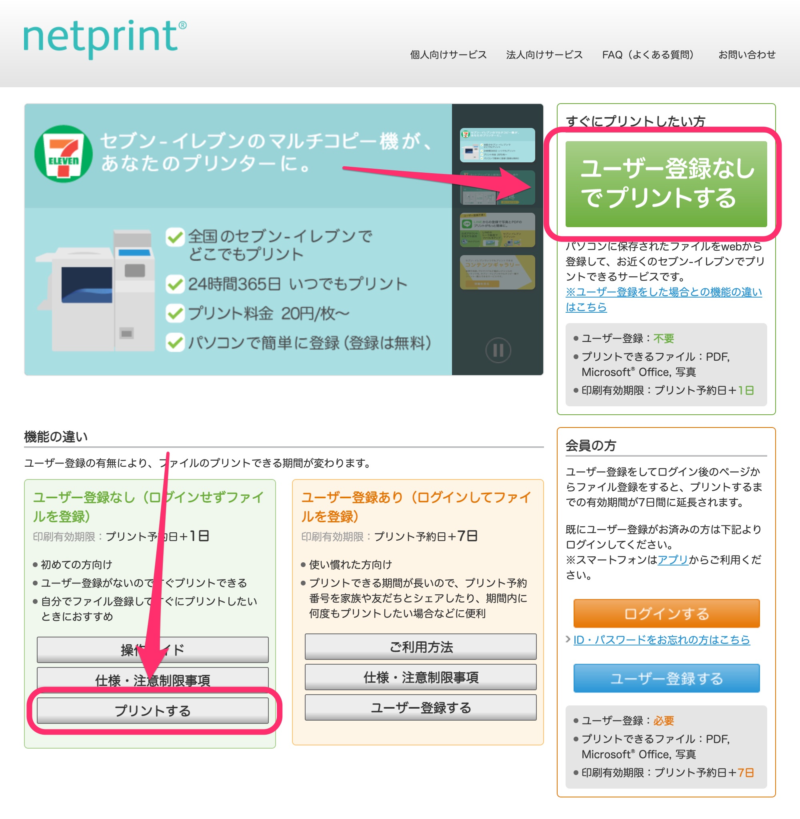The width and height of the screenshot is (800, 819).
Task: Click the 会員の方 heading
Action: tap(591, 445)
